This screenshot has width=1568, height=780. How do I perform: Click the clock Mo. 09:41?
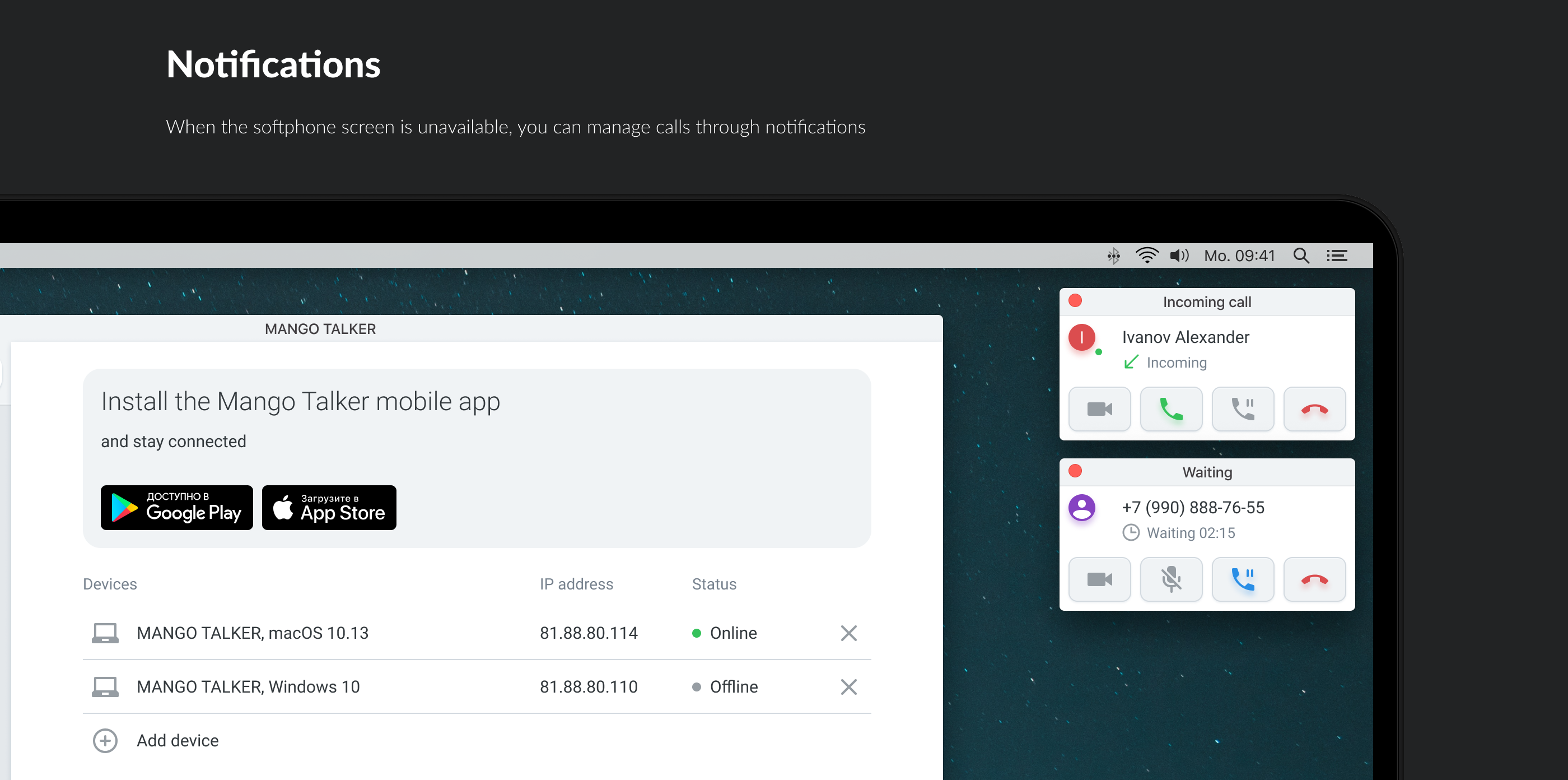[1240, 256]
